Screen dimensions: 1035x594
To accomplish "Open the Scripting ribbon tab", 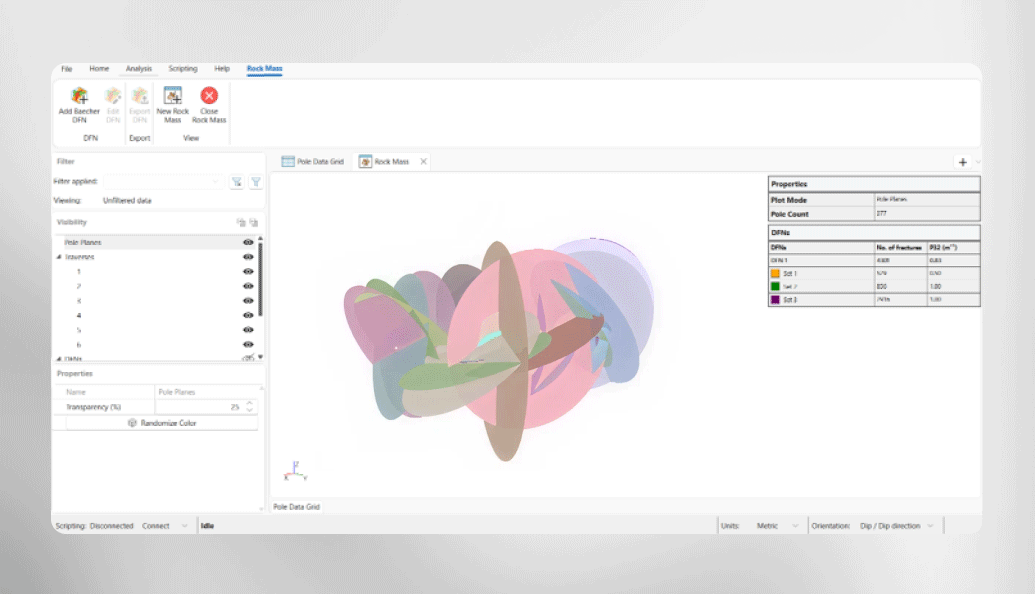I will 183,69.
